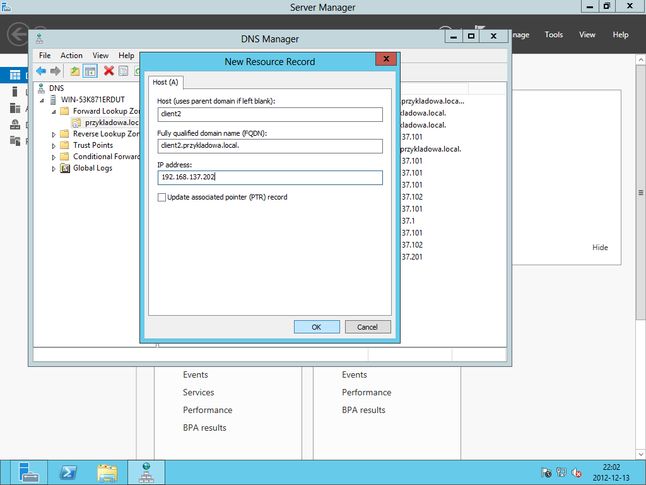646x485 pixels.
Task: Open Events link in left tile
Action: tap(196, 375)
